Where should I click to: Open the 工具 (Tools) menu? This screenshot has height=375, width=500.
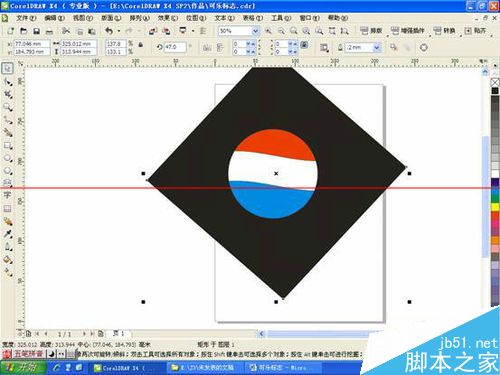point(281,18)
